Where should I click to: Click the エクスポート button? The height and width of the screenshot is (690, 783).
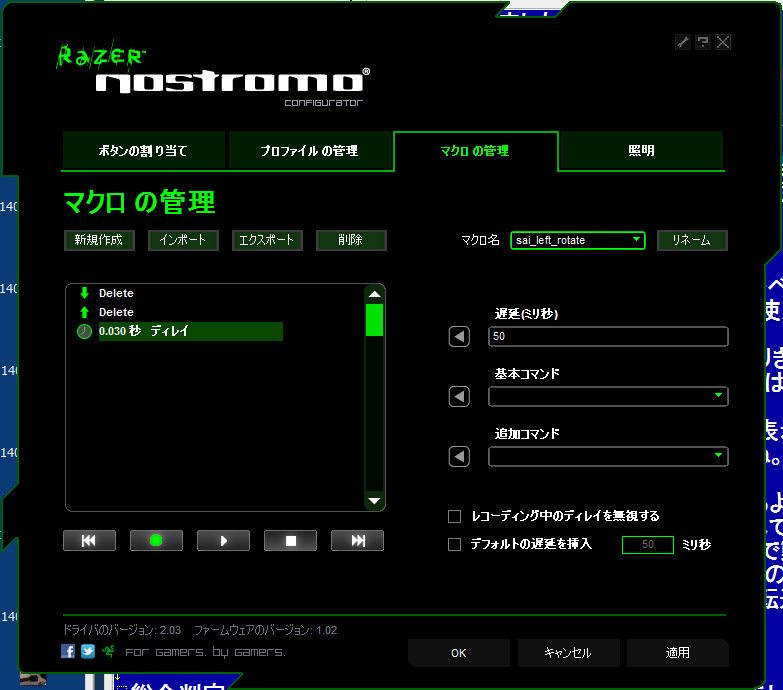267,240
